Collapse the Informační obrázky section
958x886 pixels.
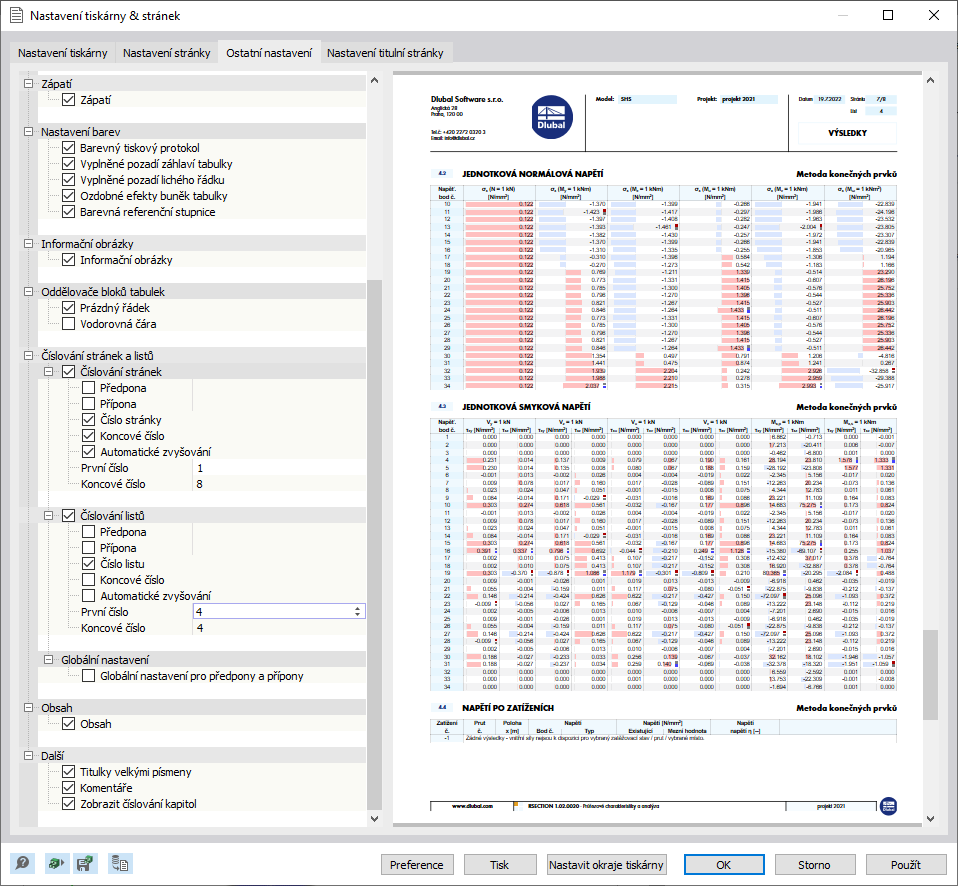[28, 243]
